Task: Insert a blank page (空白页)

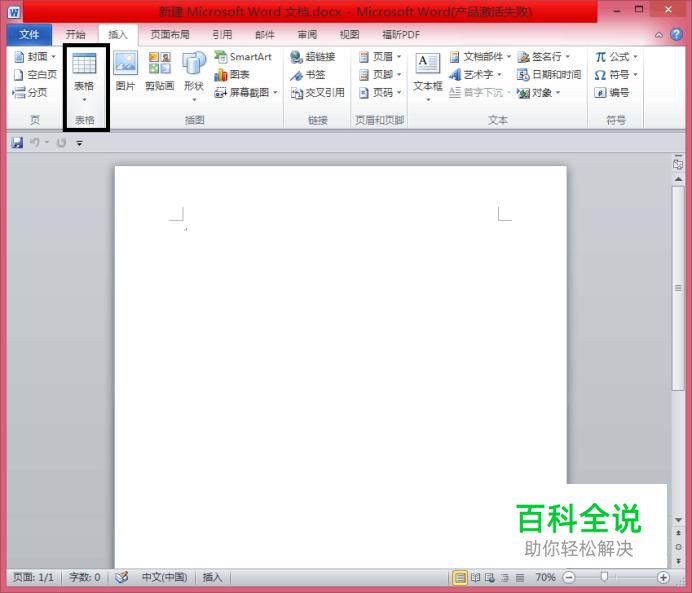Action: (35, 75)
